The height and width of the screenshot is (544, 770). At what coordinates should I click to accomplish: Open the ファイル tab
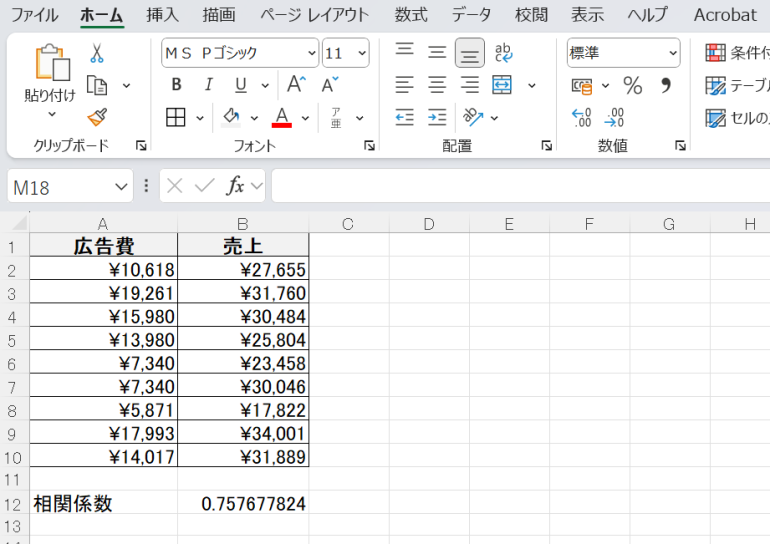click(34, 15)
